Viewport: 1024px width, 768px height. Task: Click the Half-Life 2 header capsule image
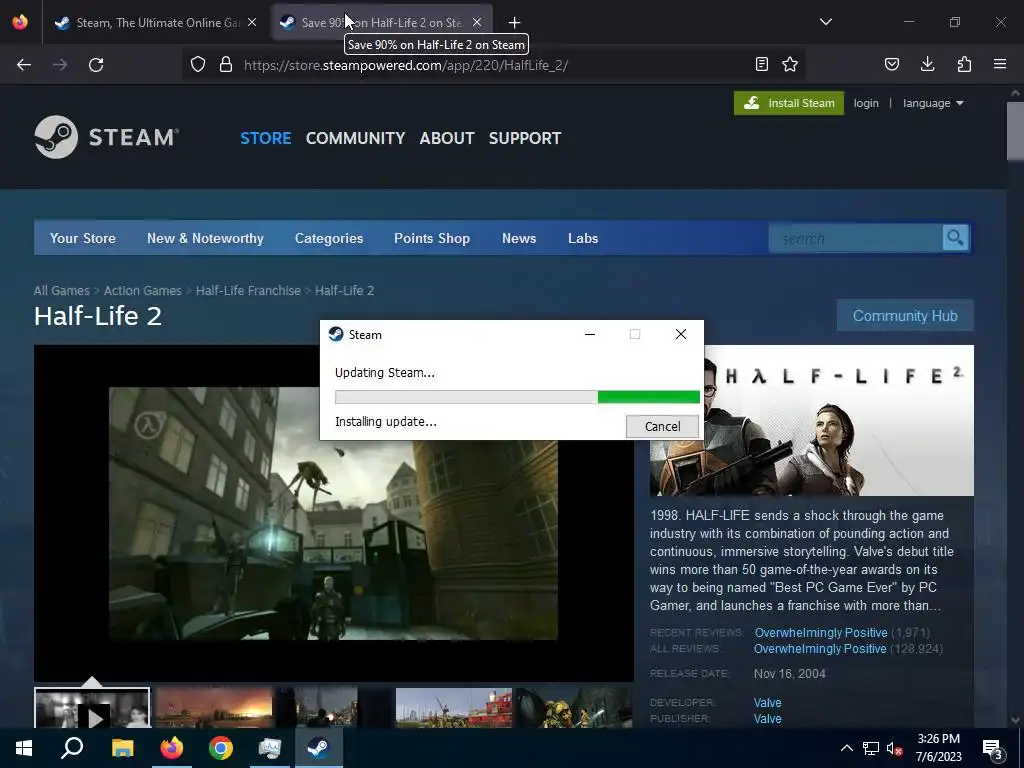pos(812,421)
